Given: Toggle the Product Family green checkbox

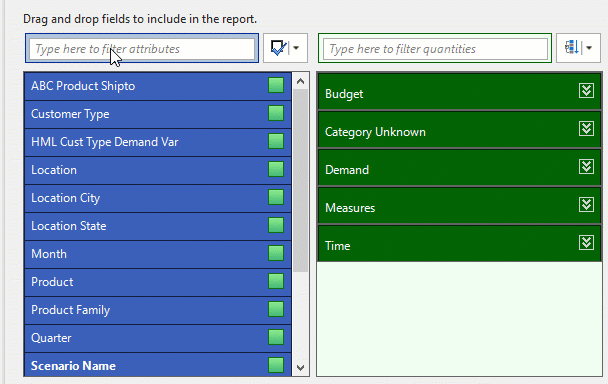Looking at the screenshot, I should pyautogui.click(x=276, y=309).
